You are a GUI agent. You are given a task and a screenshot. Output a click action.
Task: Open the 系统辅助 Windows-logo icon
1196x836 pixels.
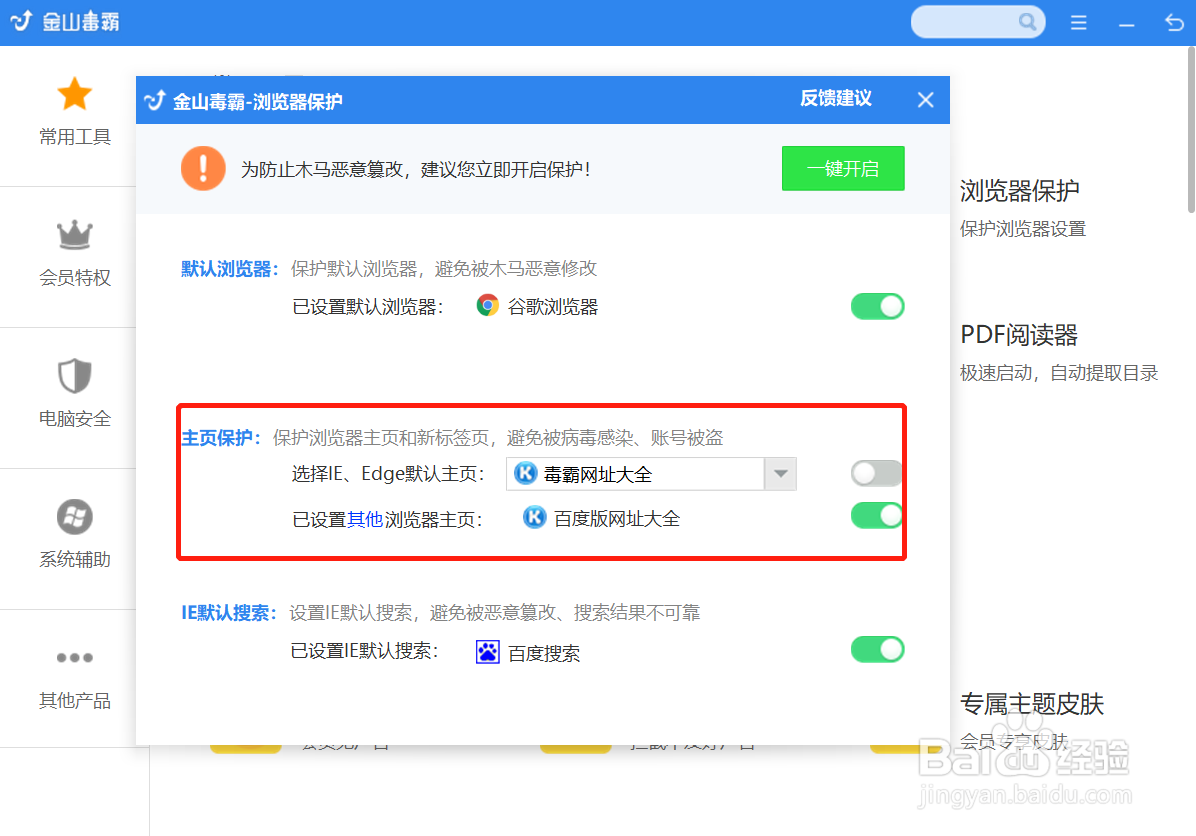tap(75, 517)
